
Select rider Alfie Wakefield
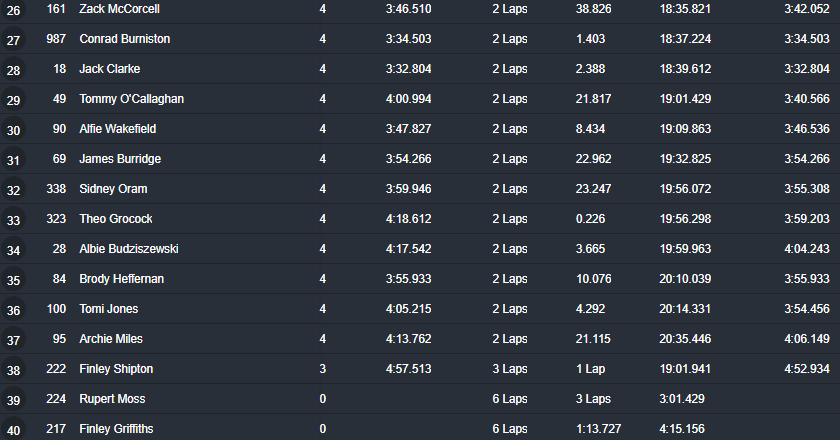click(x=117, y=129)
